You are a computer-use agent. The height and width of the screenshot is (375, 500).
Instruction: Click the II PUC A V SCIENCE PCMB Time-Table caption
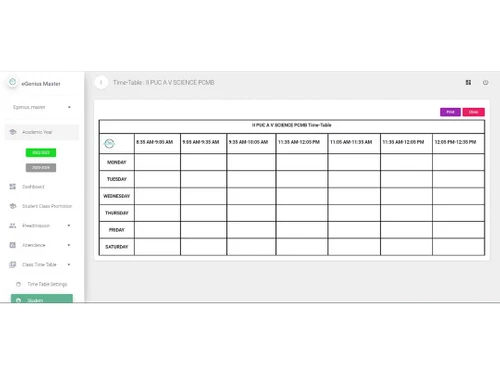point(292,125)
